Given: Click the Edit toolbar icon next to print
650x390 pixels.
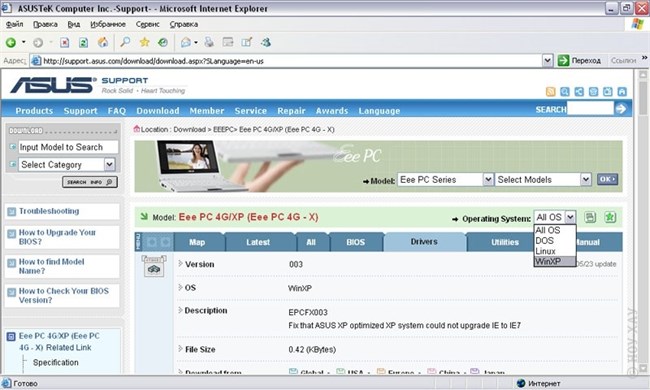Looking at the screenshot, I should pos(247,42).
